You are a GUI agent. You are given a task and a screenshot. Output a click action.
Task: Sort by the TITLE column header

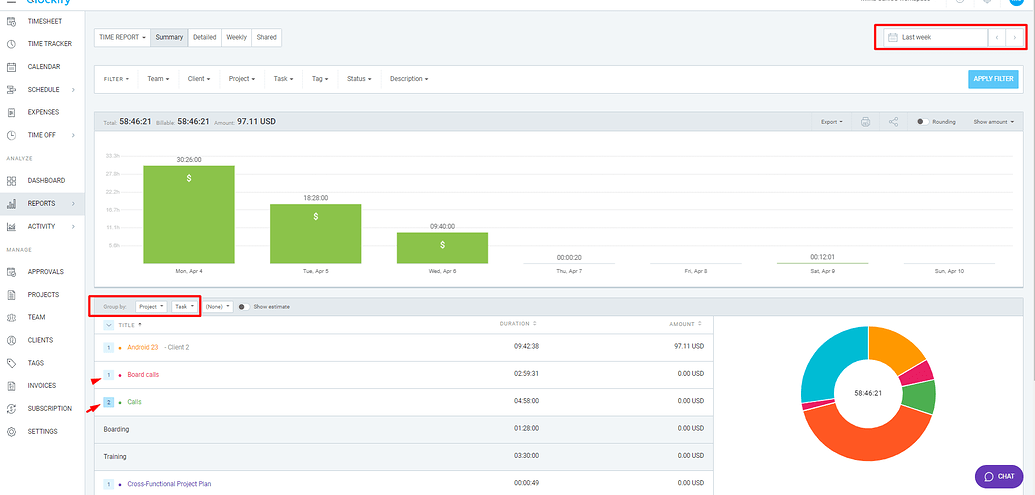pos(129,325)
